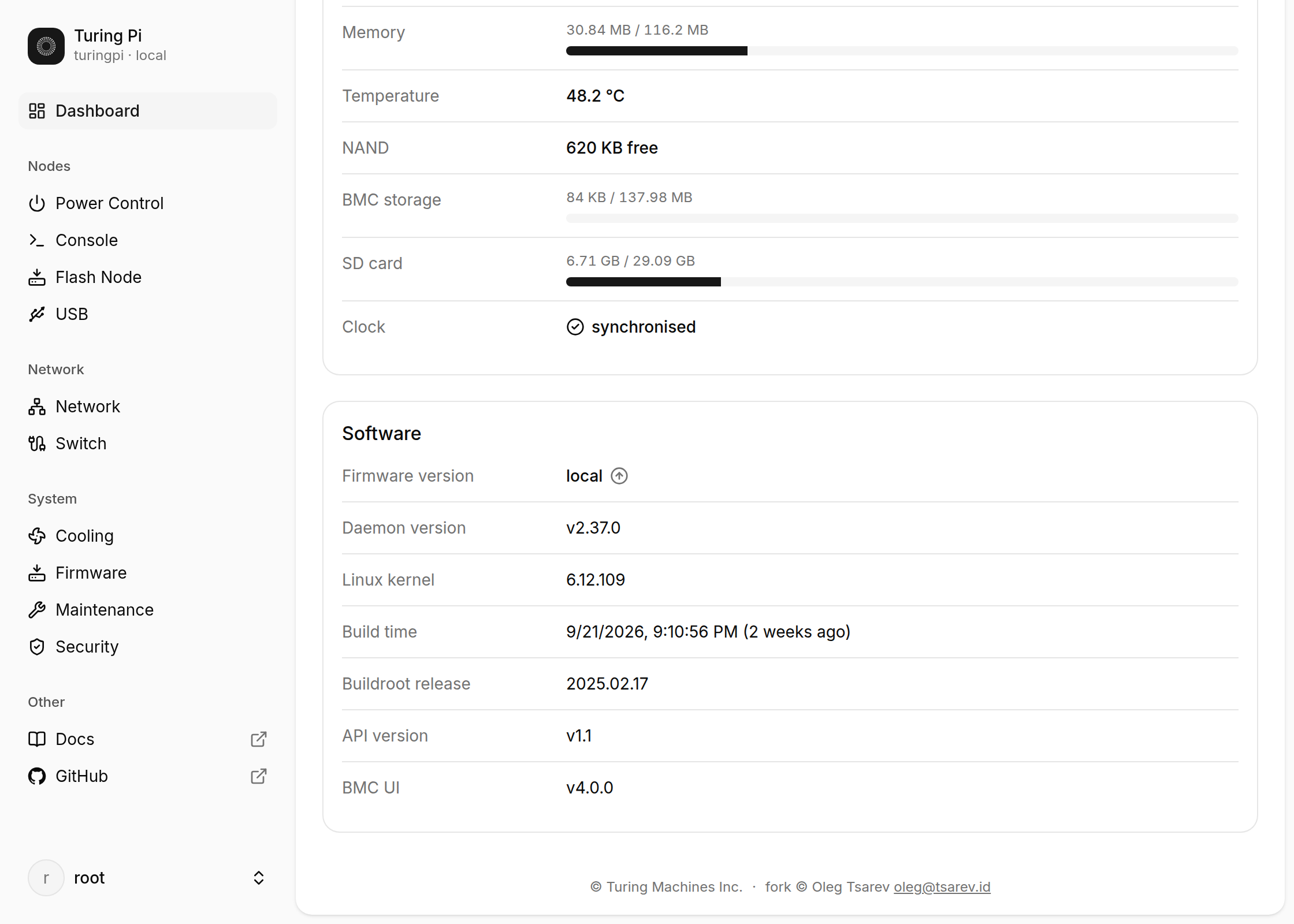Viewport: 1294px width, 924px height.
Task: Click the root user avatar circle
Action: coord(46,878)
